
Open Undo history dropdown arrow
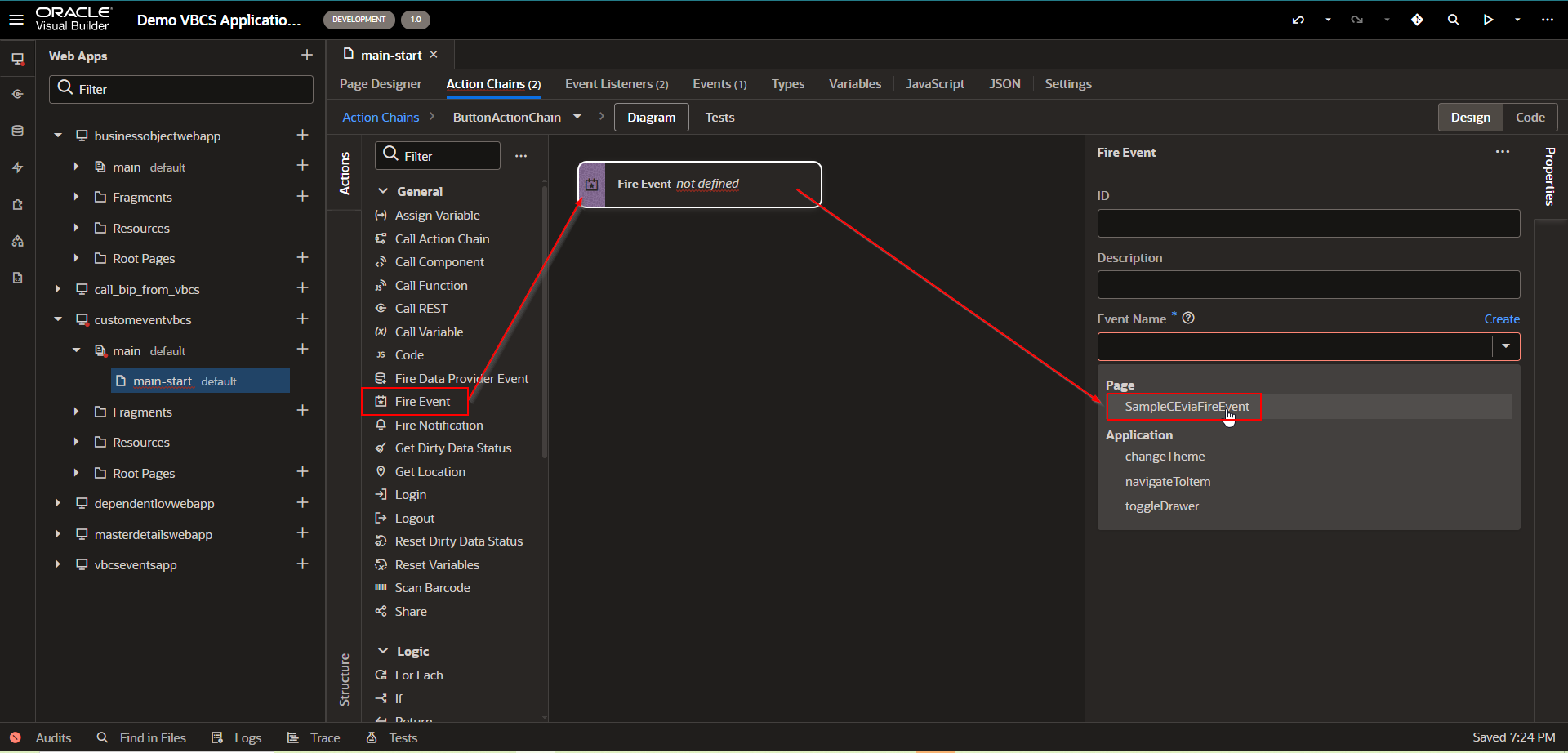(x=1328, y=20)
